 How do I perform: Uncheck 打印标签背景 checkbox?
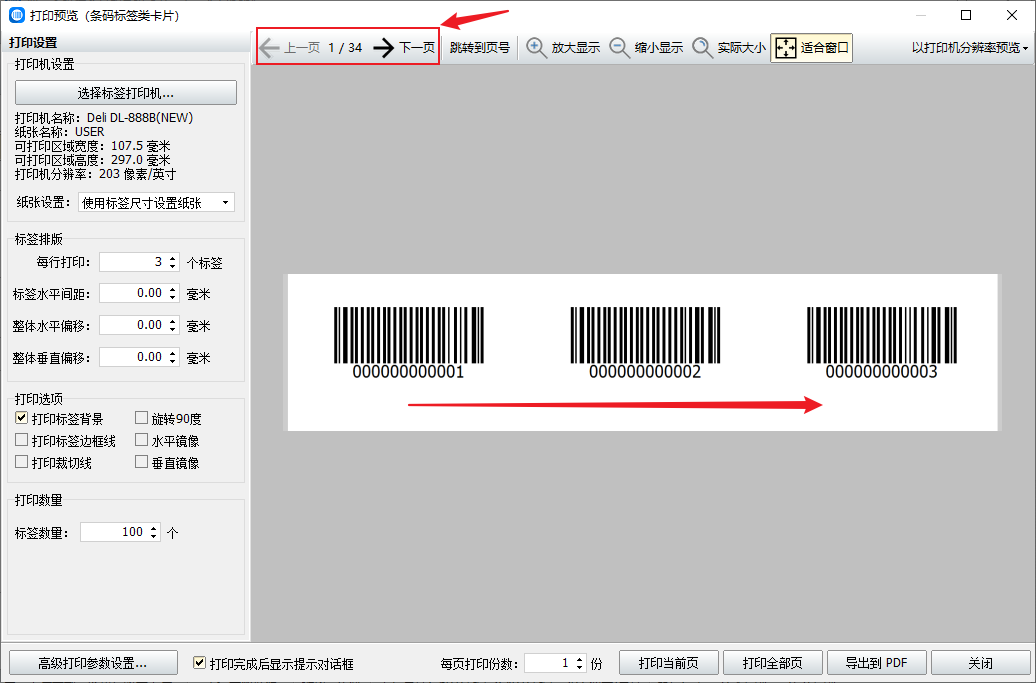22,418
